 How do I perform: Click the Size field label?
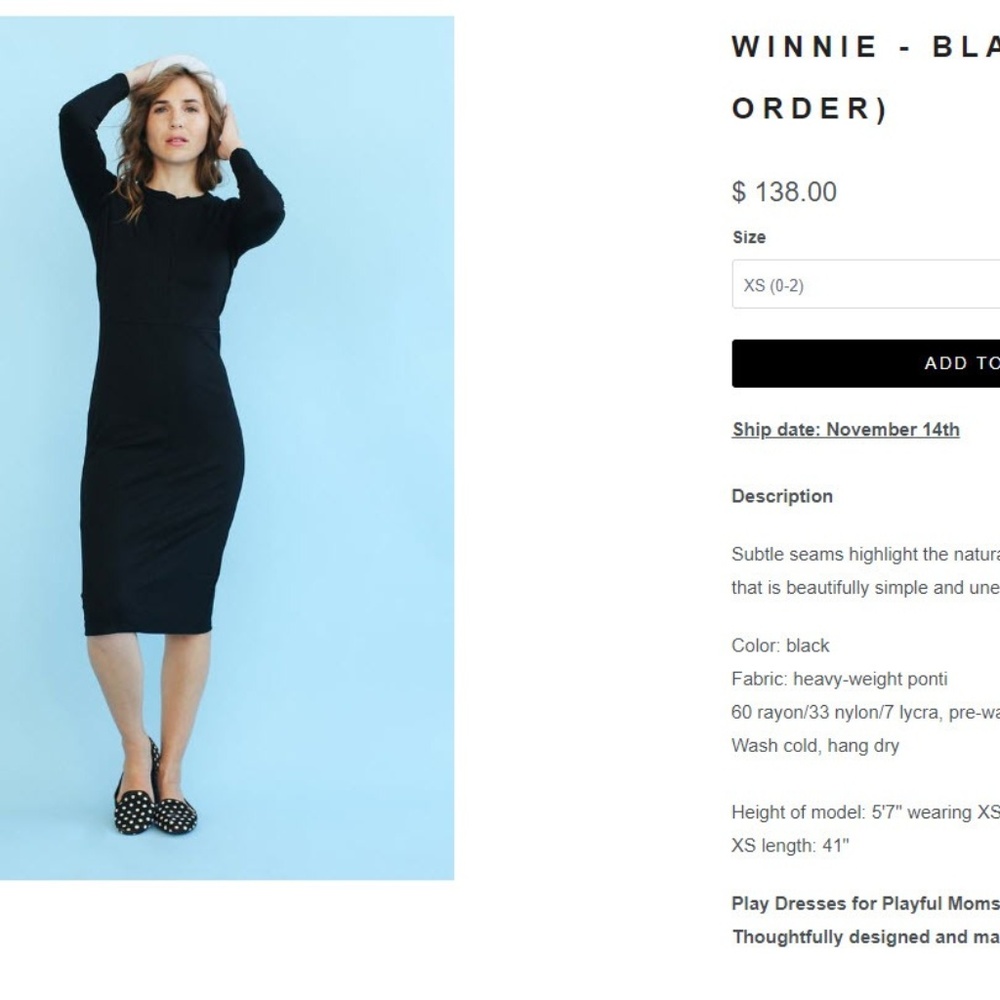pyautogui.click(x=749, y=237)
